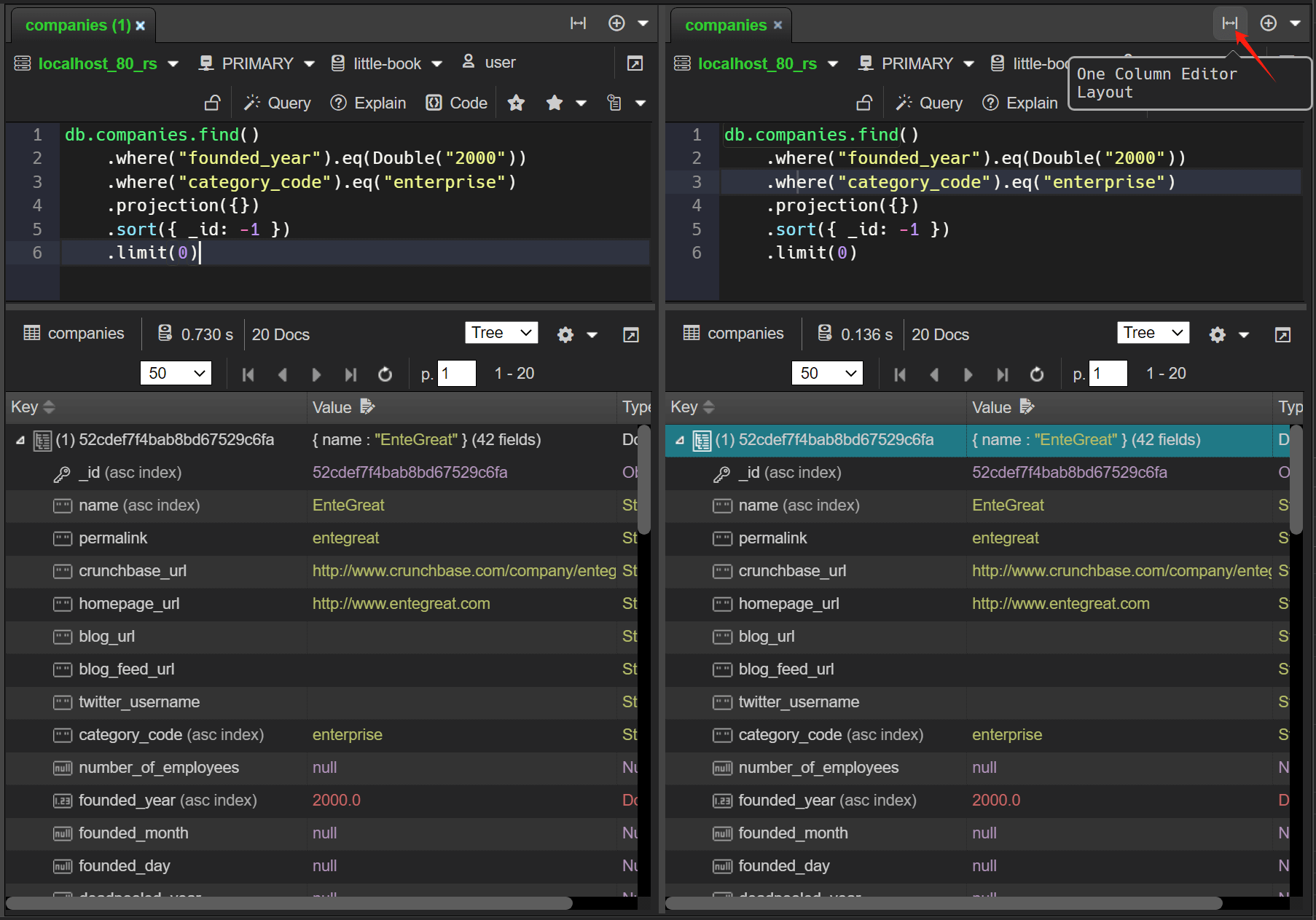Switch to companies (1) tab
The height and width of the screenshot is (920, 1316).
78,25
